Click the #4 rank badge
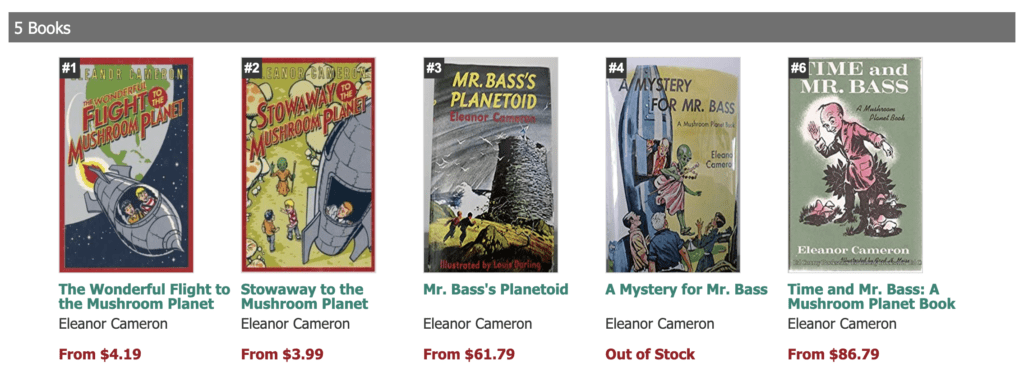 616,67
